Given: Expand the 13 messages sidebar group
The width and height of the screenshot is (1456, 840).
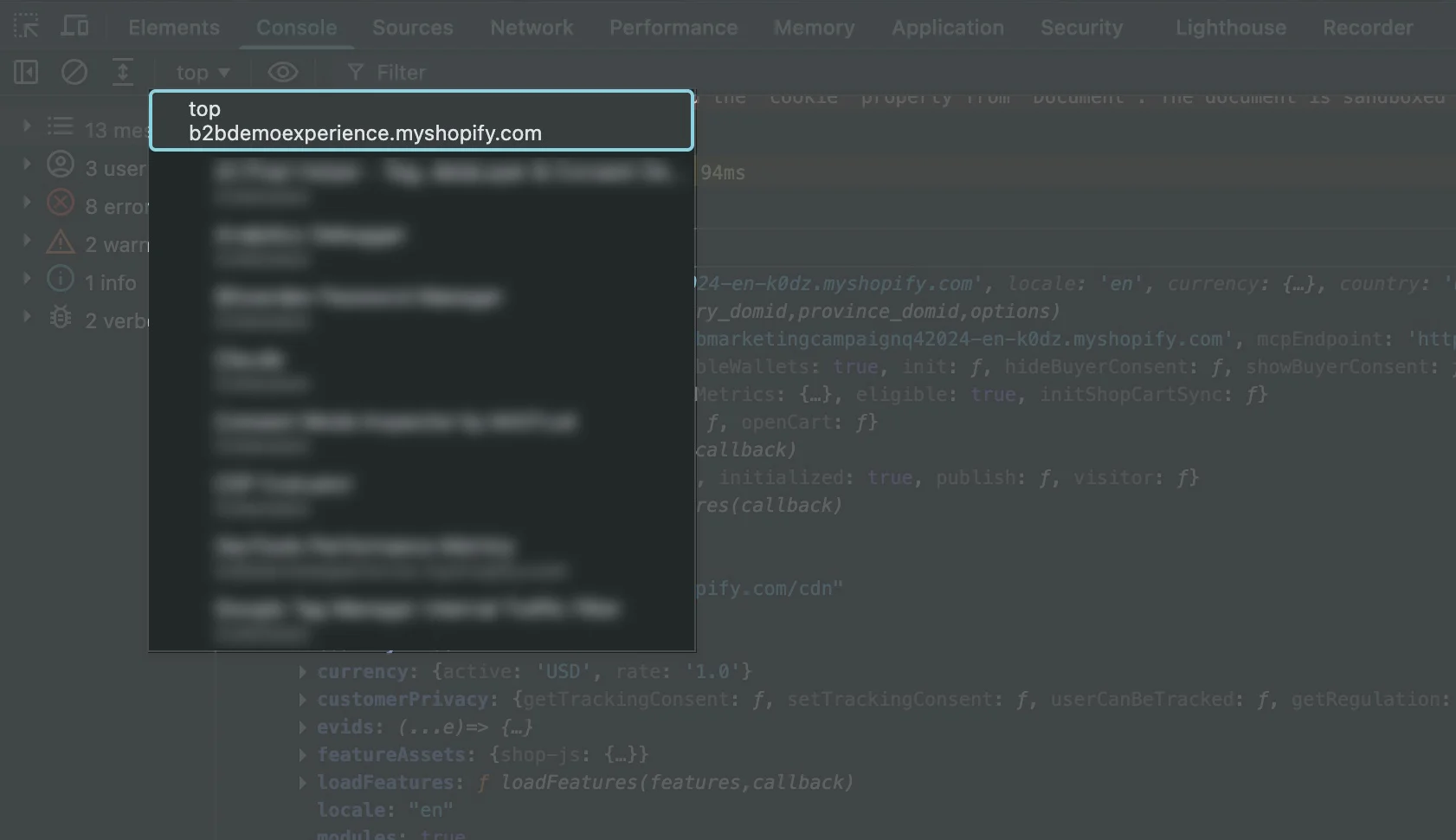Looking at the screenshot, I should click(x=27, y=126).
